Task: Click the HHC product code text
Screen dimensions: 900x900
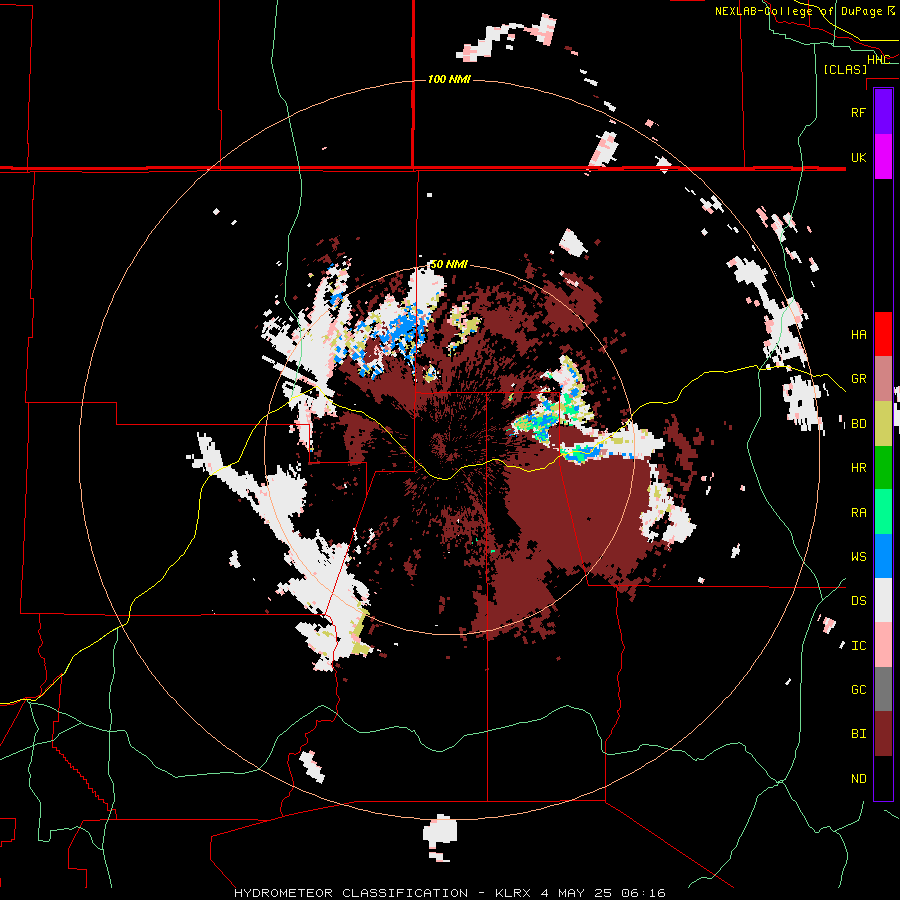Action: point(878,60)
